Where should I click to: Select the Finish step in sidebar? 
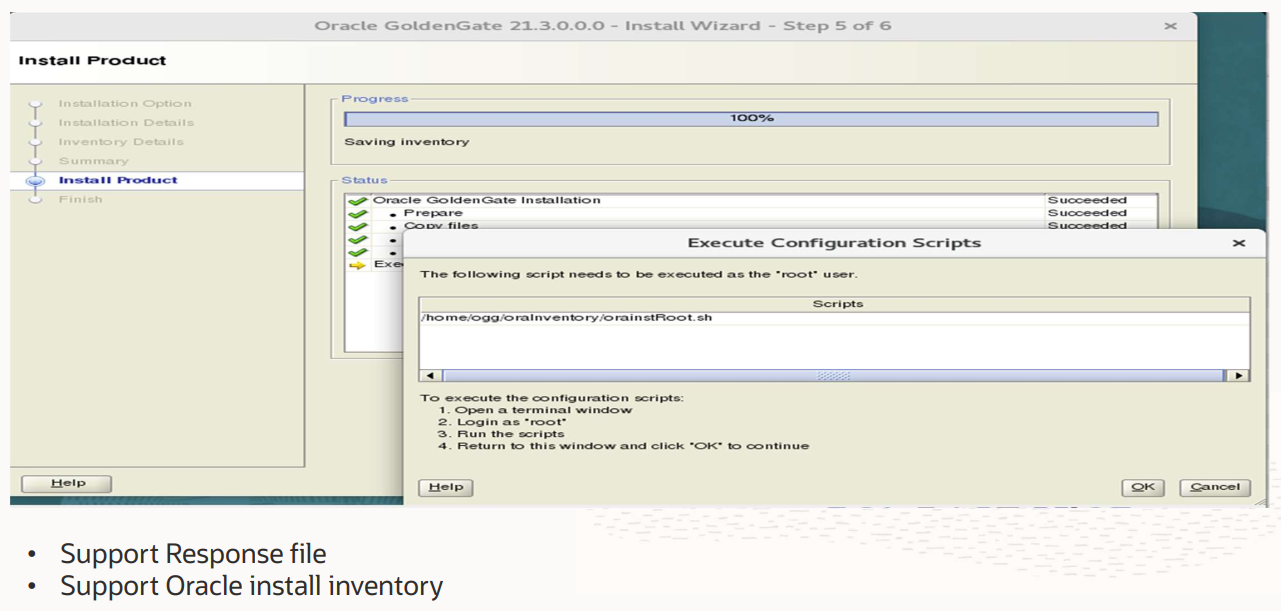[x=80, y=199]
